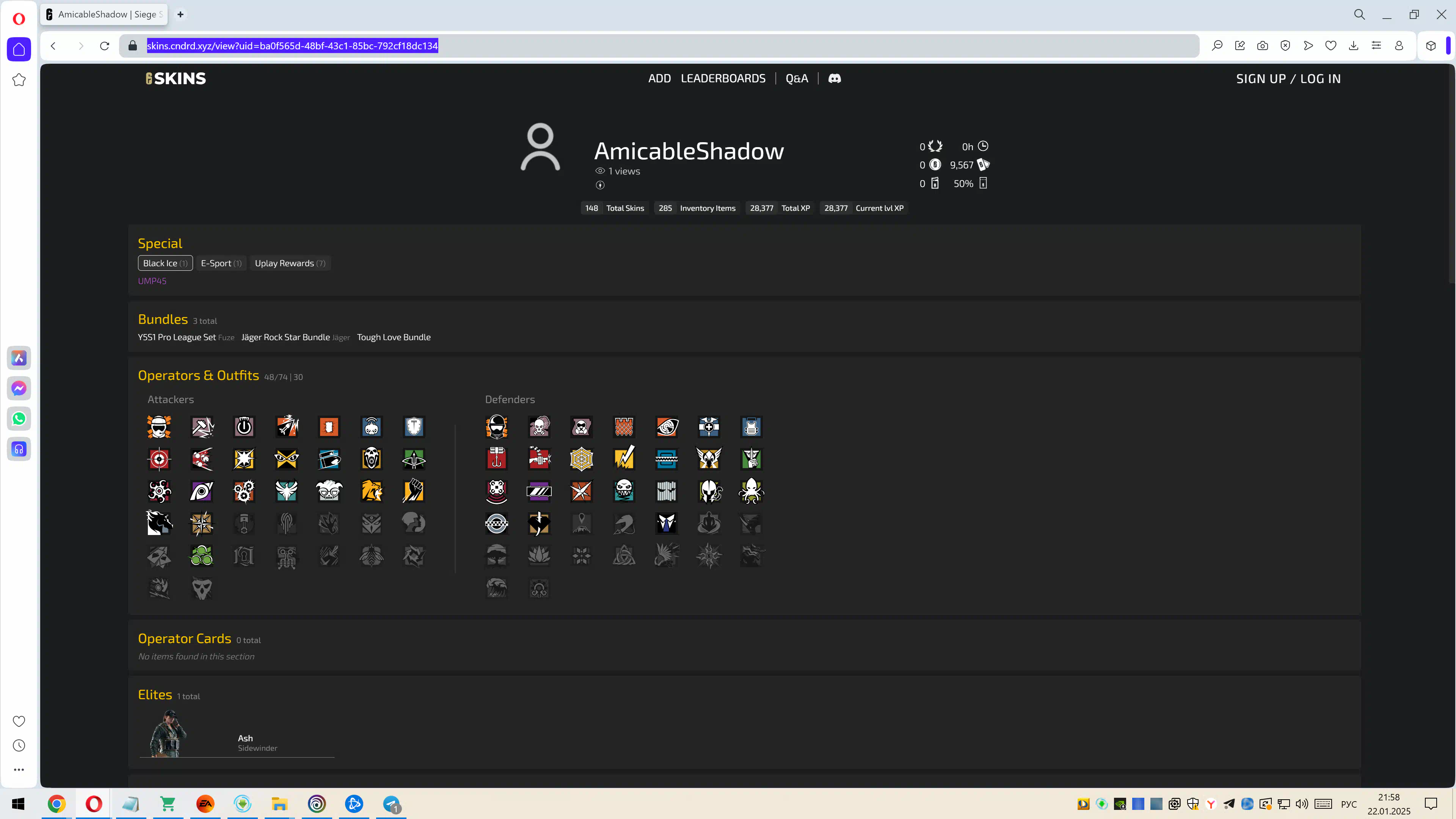
Task: Select the Dokkaebi goblin operator icon
Action: click(x=329, y=491)
